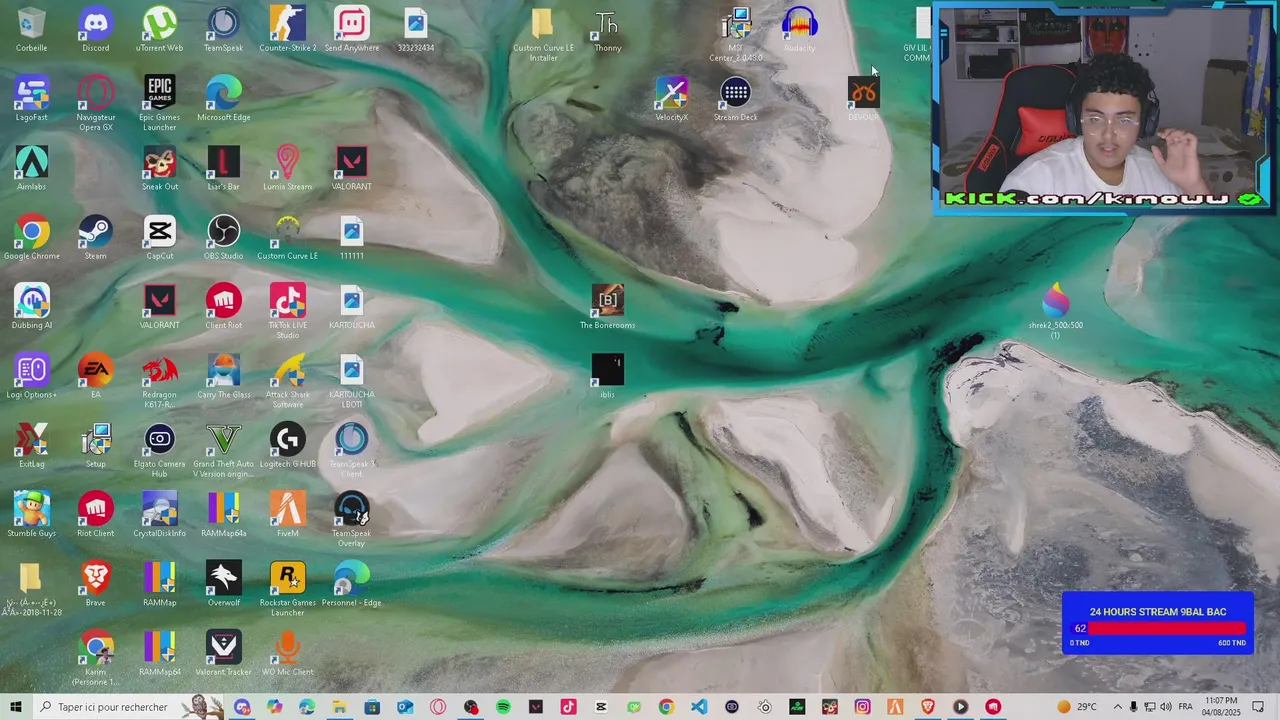
Task: Open Carry The Glass game shortcut
Action: (x=223, y=375)
